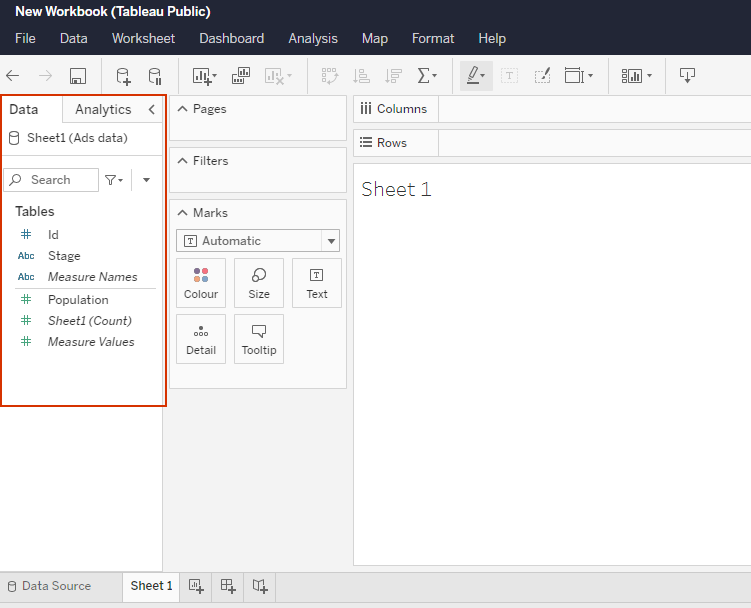Image resolution: width=751 pixels, height=608 pixels.
Task: Click the Save disk icon
Action: click(x=78, y=76)
